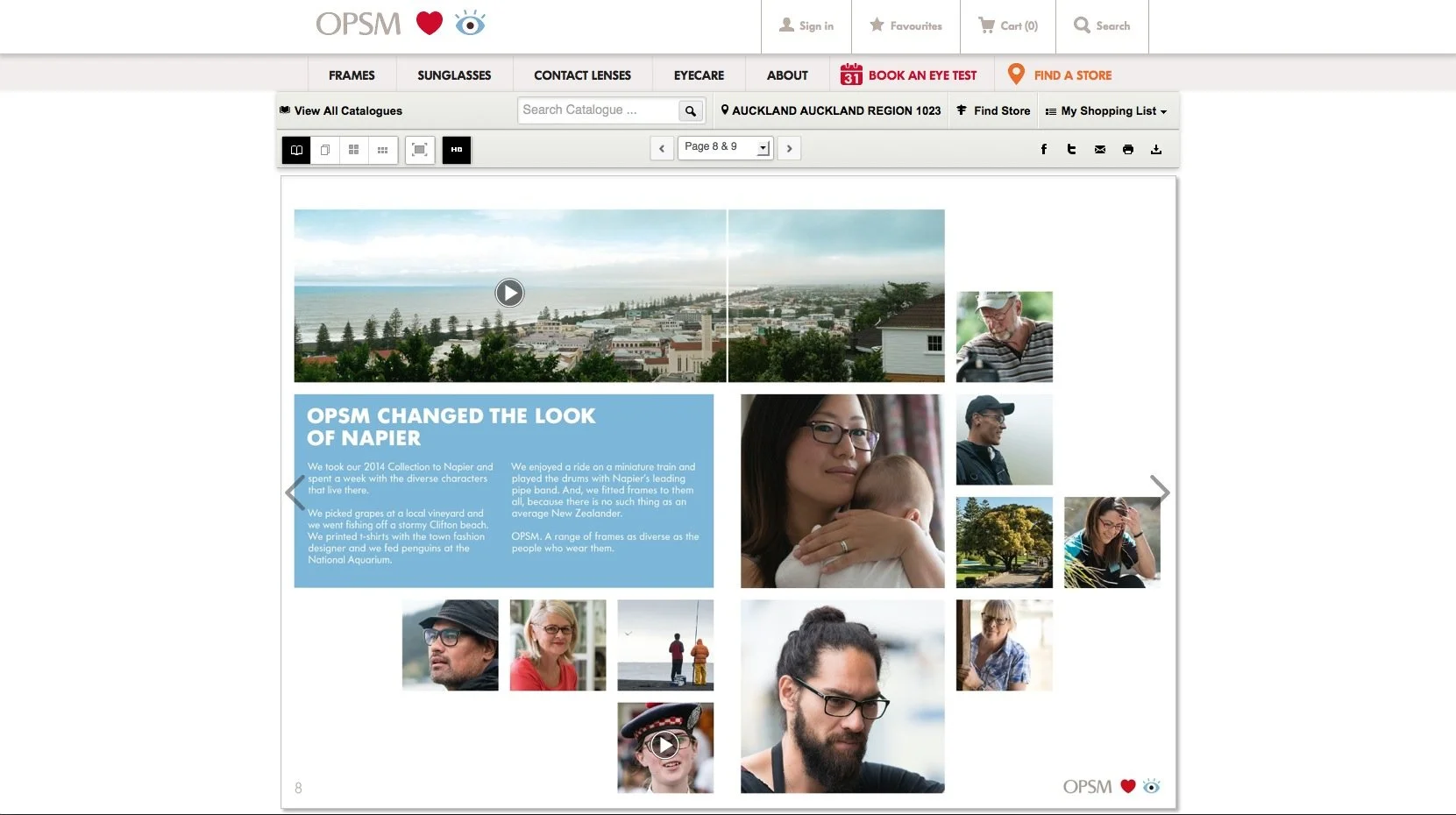
Task: Share the catalogue on Facebook
Action: [x=1044, y=150]
